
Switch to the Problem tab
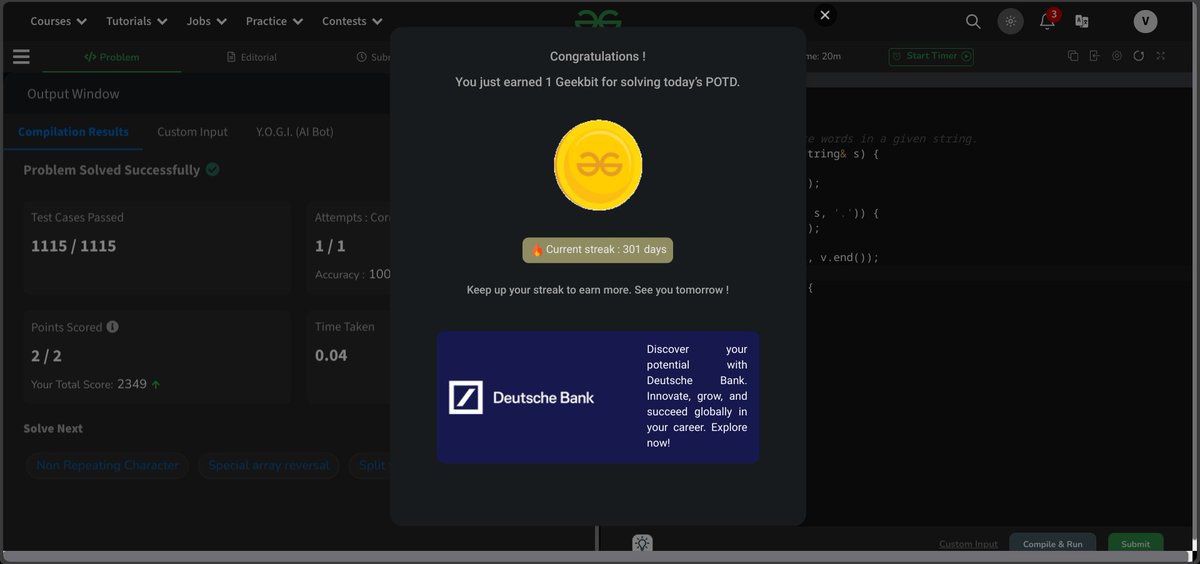coord(111,57)
